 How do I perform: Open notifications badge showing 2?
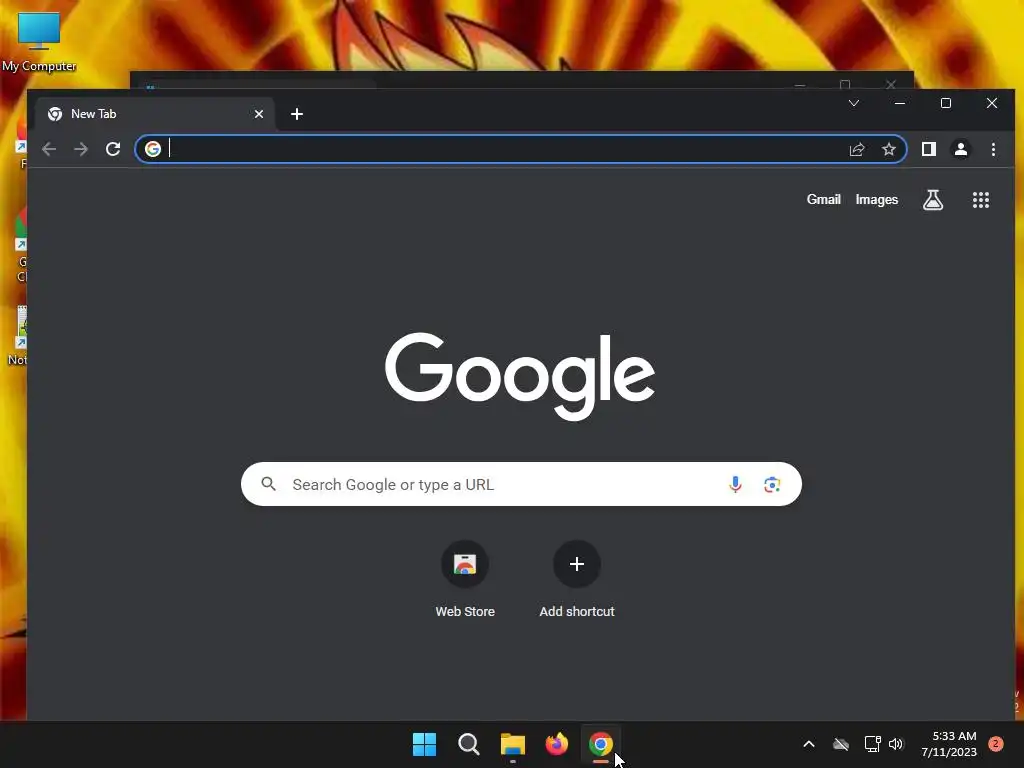click(x=996, y=744)
